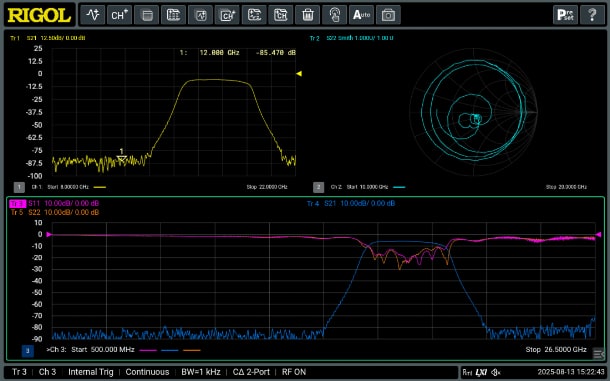Select Tr 1 S21 trace label

[48, 38]
